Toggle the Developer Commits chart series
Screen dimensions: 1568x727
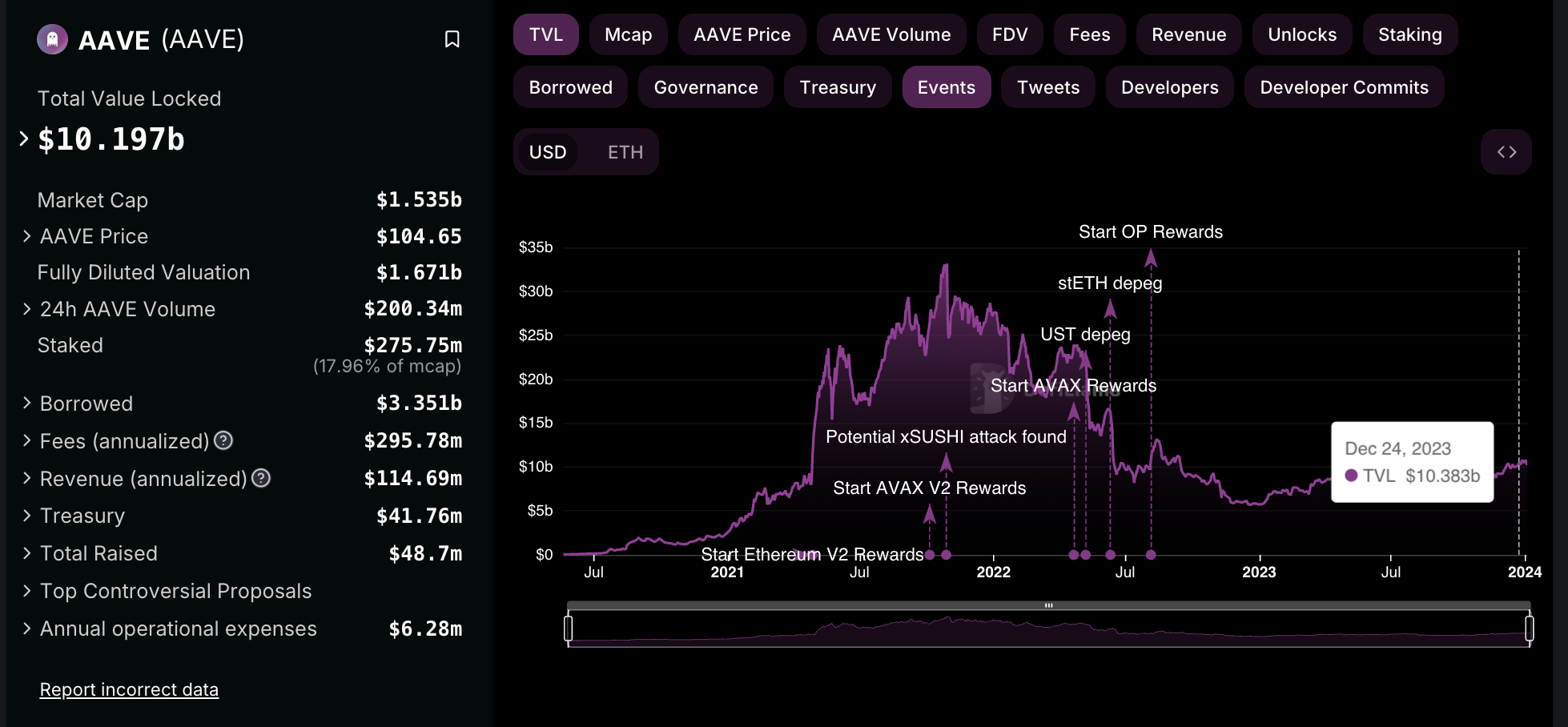(x=1345, y=87)
